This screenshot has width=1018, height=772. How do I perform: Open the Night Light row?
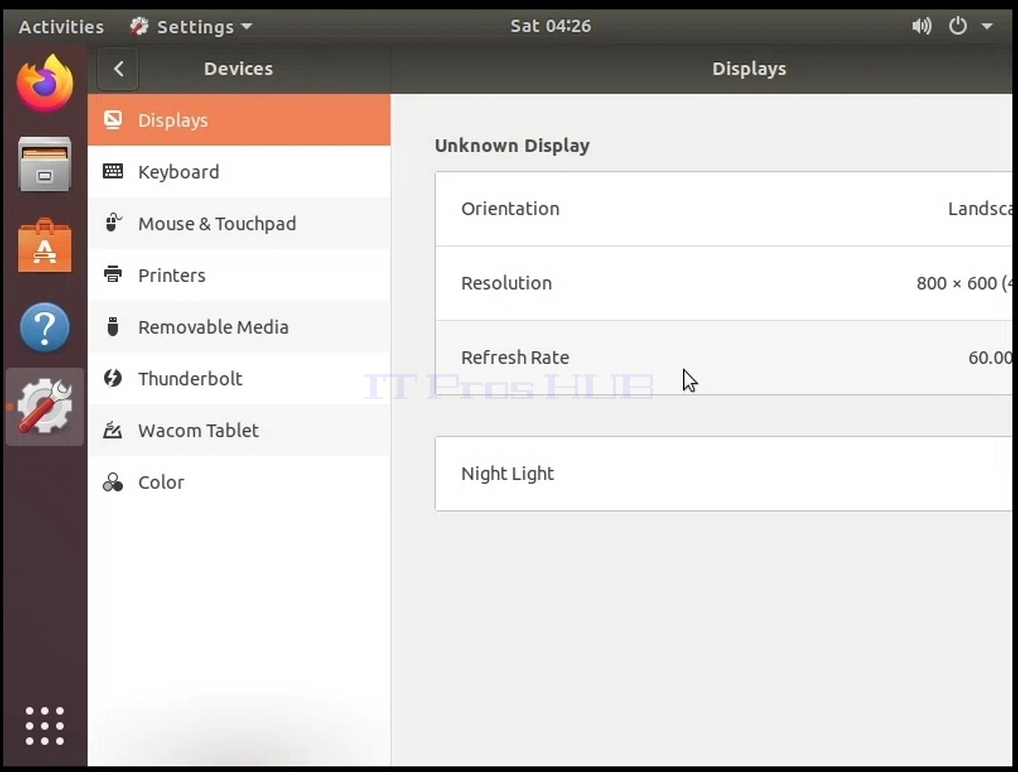tap(723, 473)
